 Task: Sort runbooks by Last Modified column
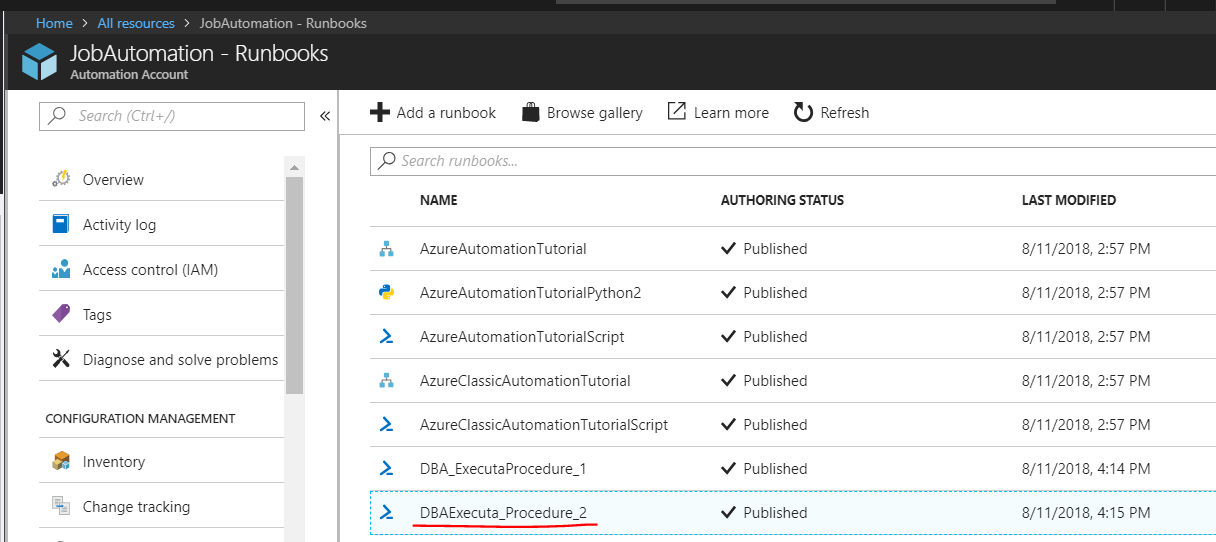click(x=1068, y=200)
